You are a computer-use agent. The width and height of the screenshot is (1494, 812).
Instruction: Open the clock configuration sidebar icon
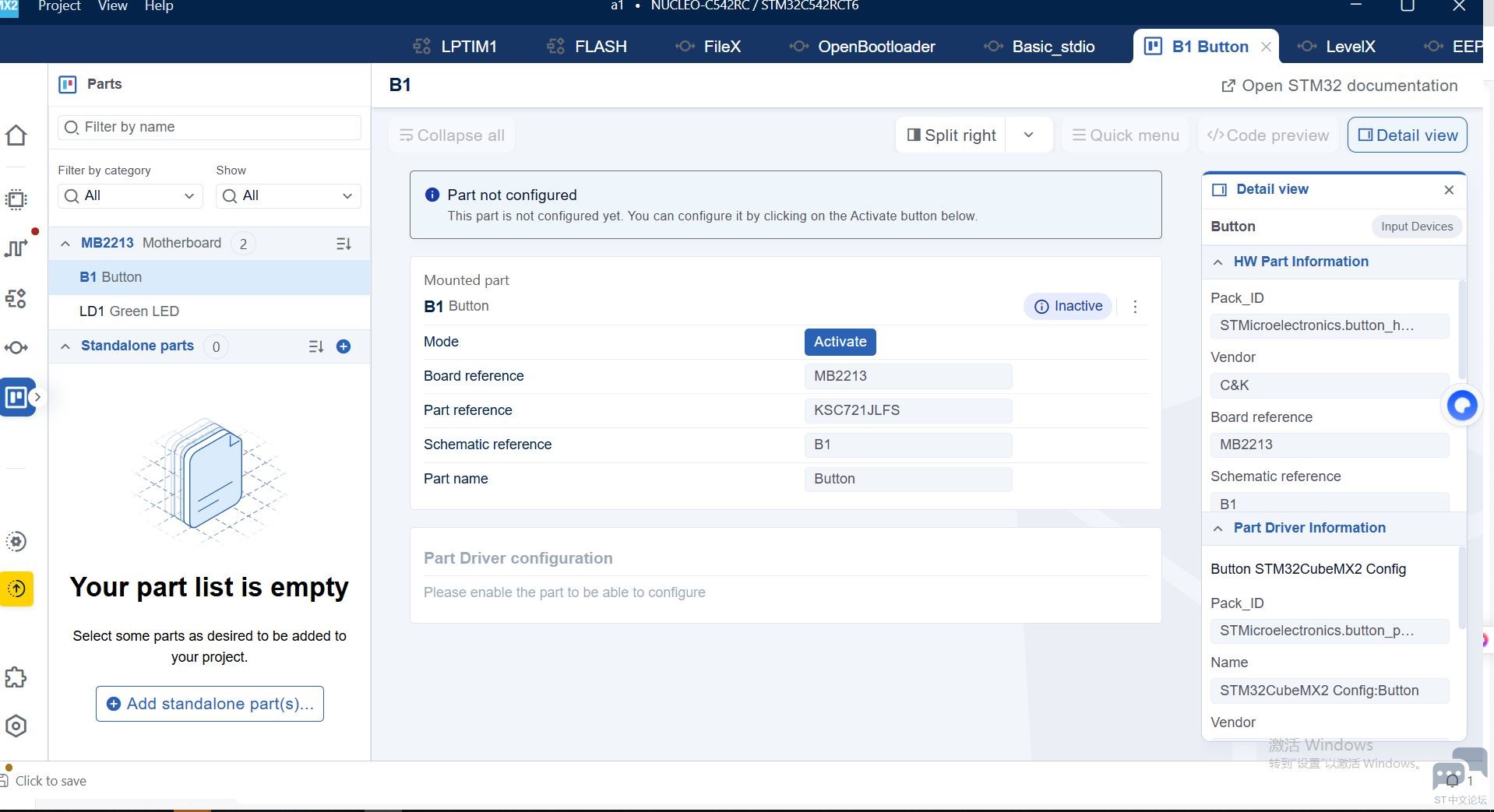pyautogui.click(x=16, y=248)
